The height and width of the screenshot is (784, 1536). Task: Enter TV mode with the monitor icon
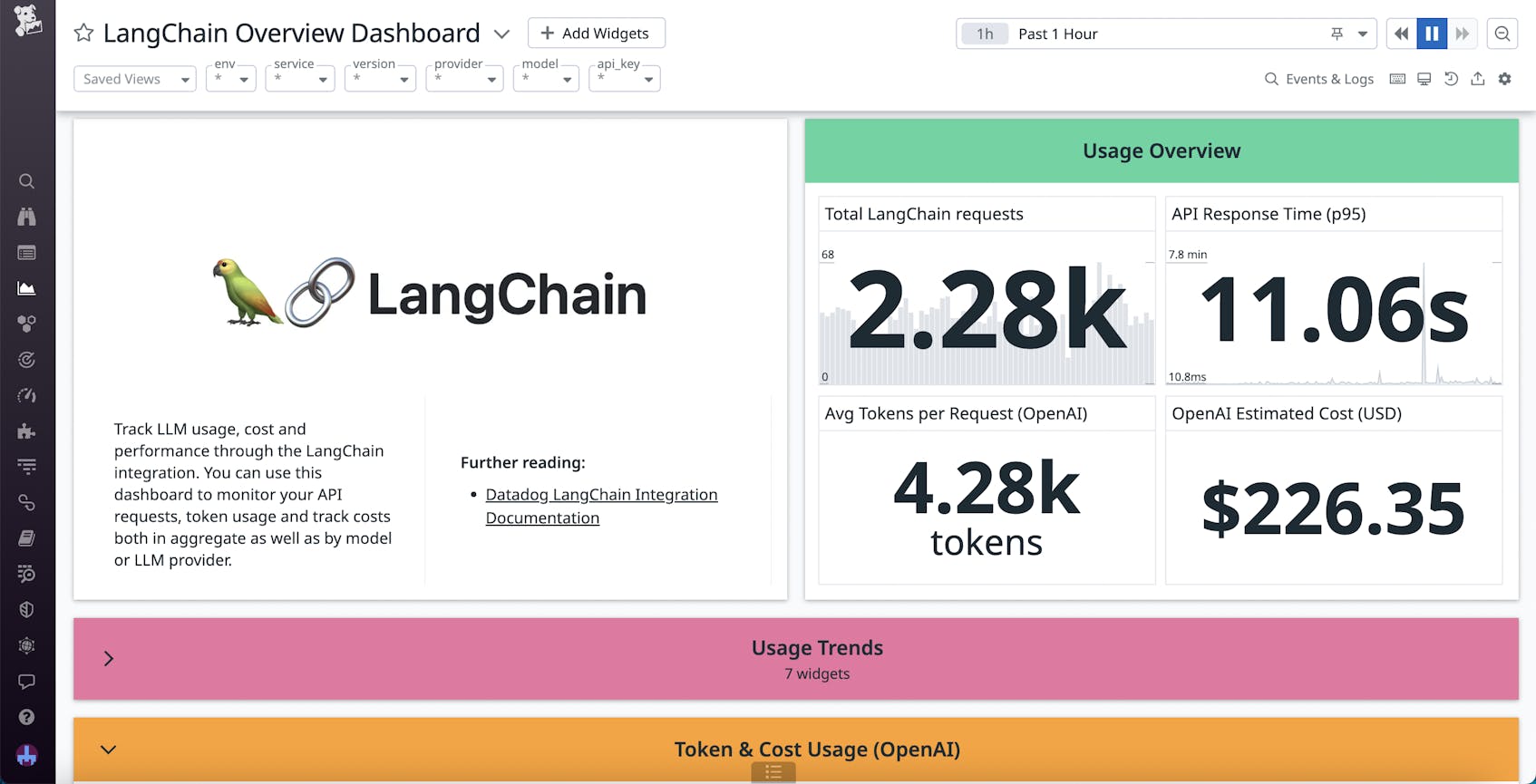click(x=1423, y=79)
